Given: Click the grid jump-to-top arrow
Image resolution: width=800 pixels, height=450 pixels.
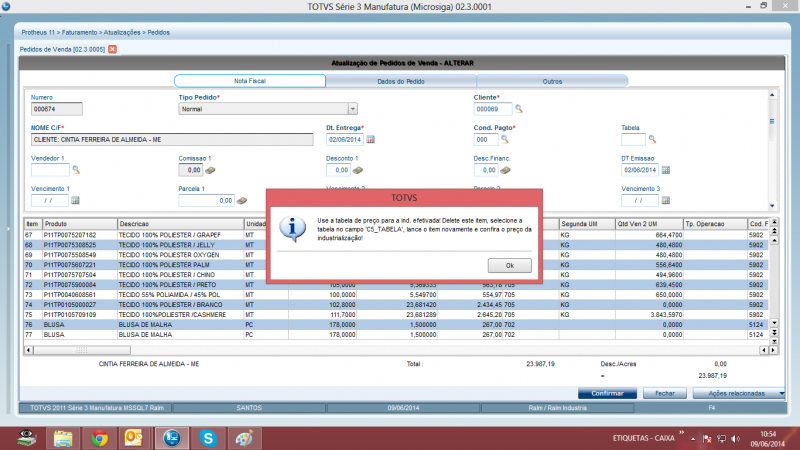Looking at the screenshot, I should (x=774, y=222).
